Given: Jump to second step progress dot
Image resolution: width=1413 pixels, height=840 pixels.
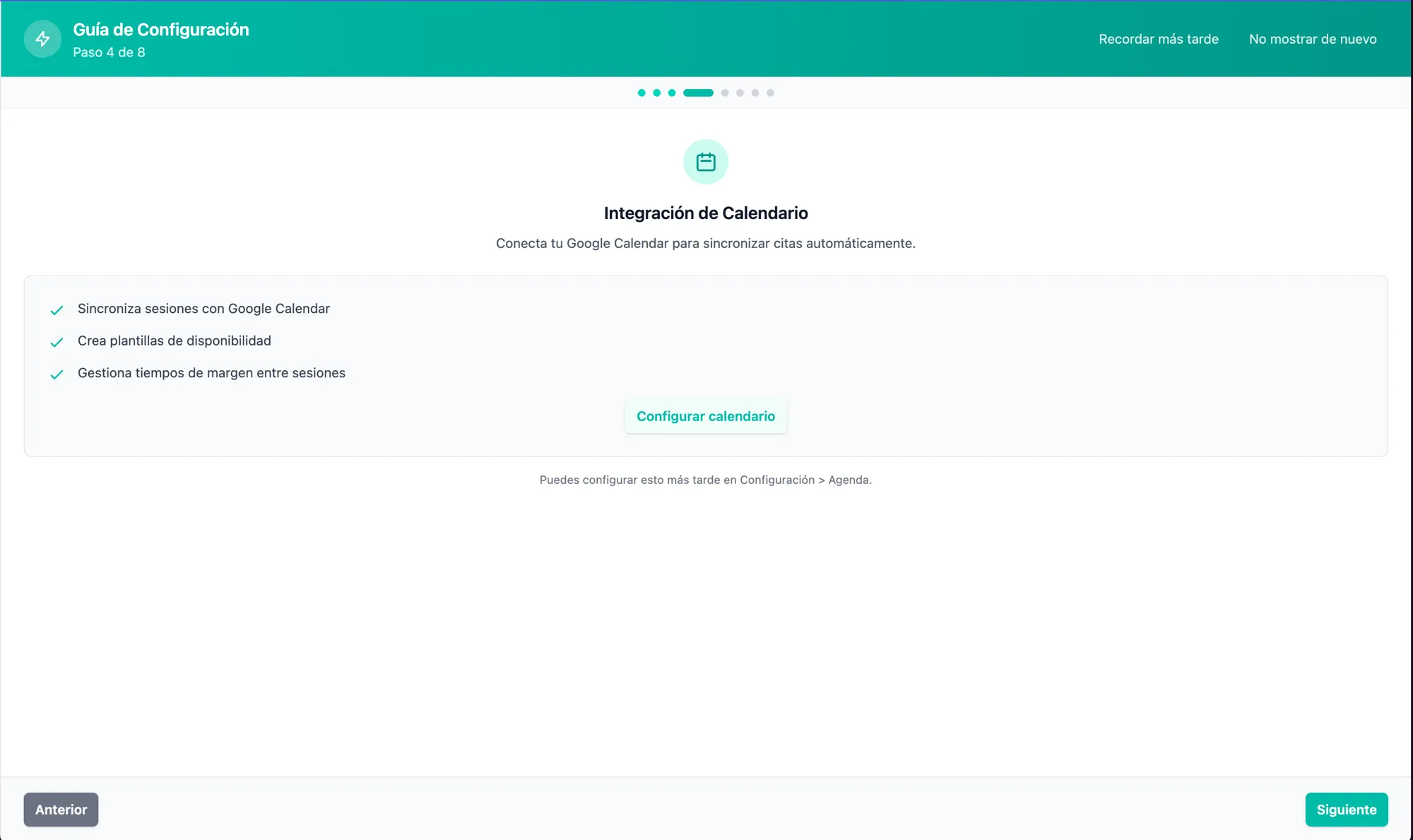Looking at the screenshot, I should tap(657, 93).
